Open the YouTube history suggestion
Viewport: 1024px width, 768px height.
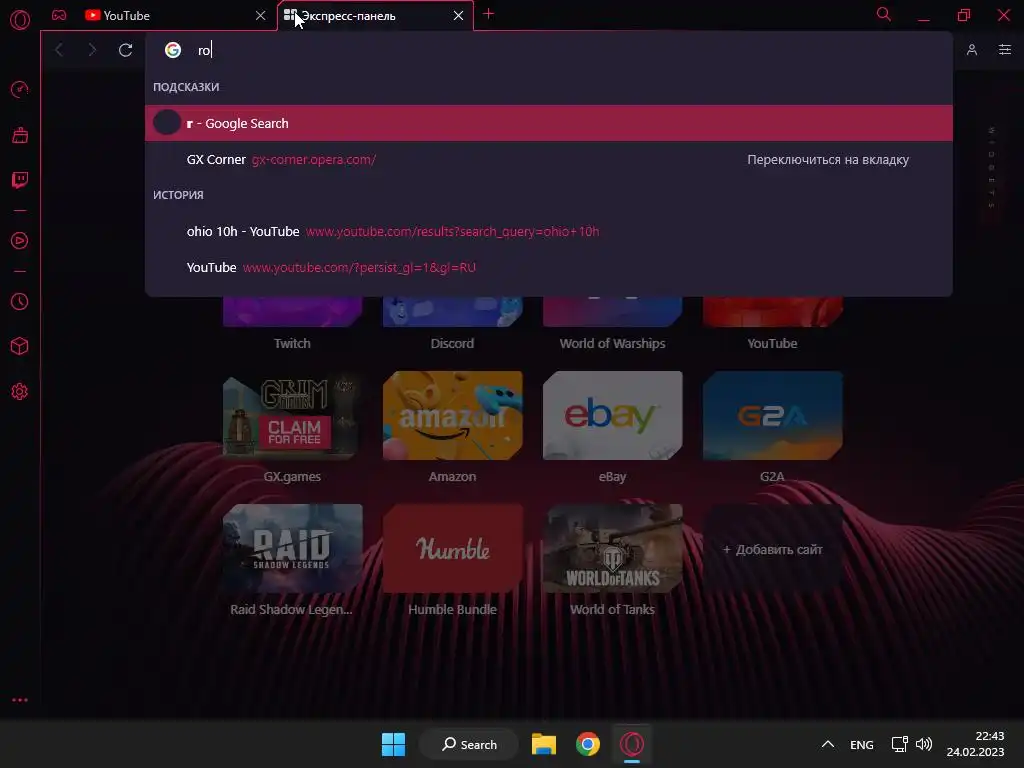click(549, 267)
